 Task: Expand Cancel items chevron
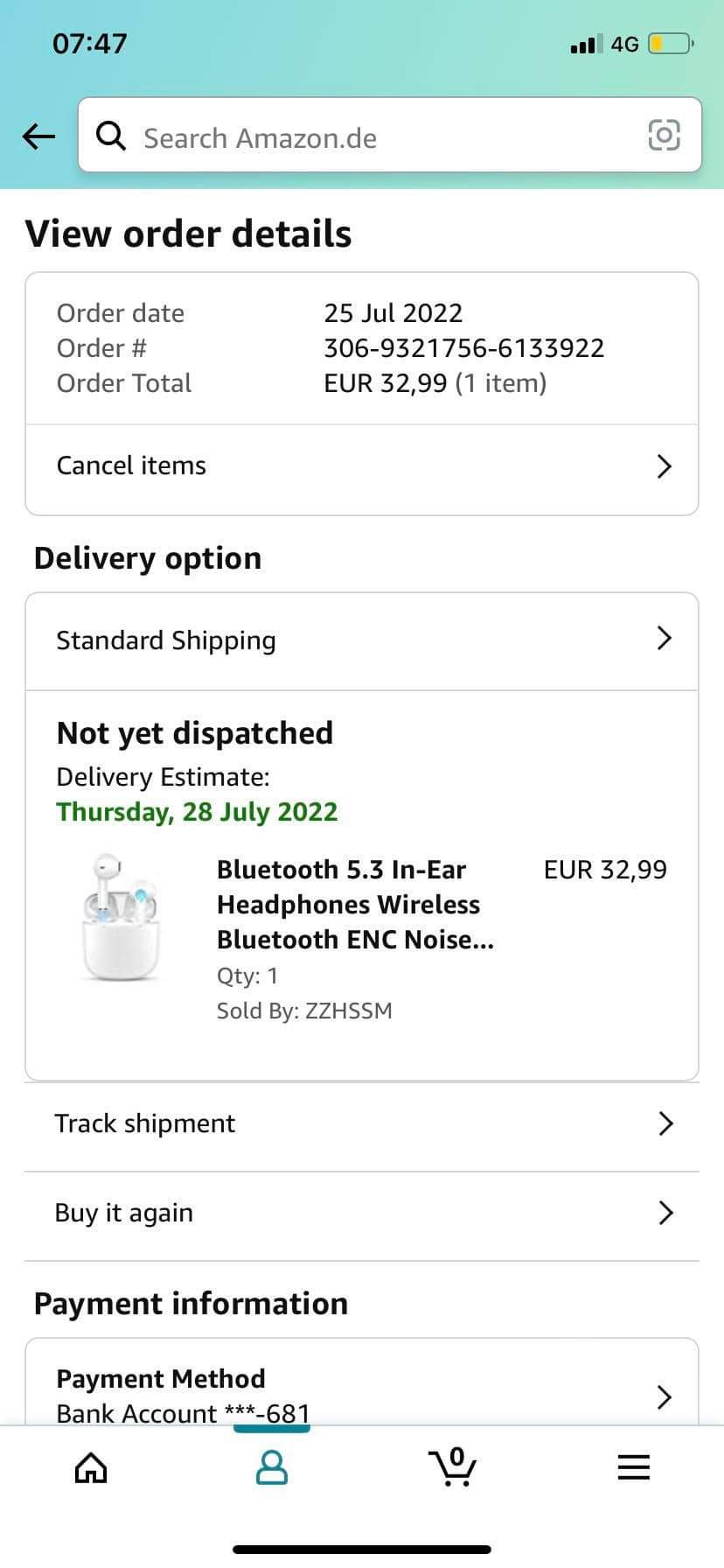(x=664, y=466)
